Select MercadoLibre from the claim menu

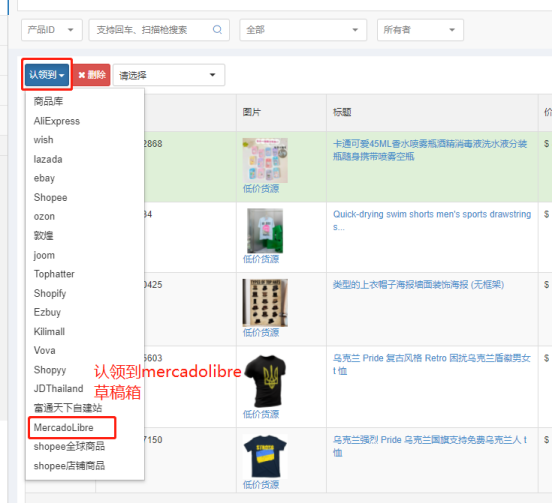point(64,428)
